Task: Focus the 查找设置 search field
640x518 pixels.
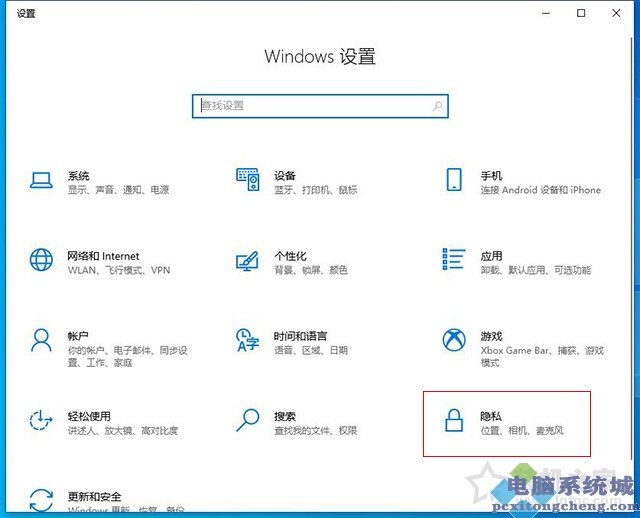Action: point(320,106)
